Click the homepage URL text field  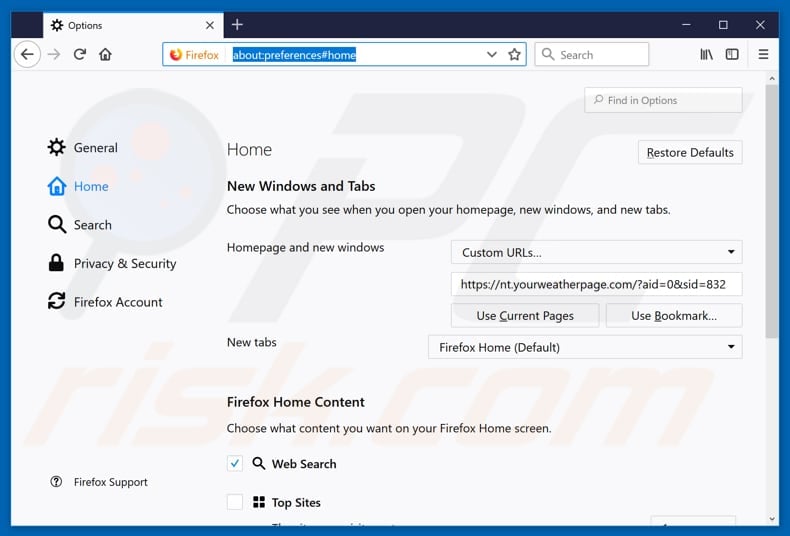pyautogui.click(x=596, y=285)
